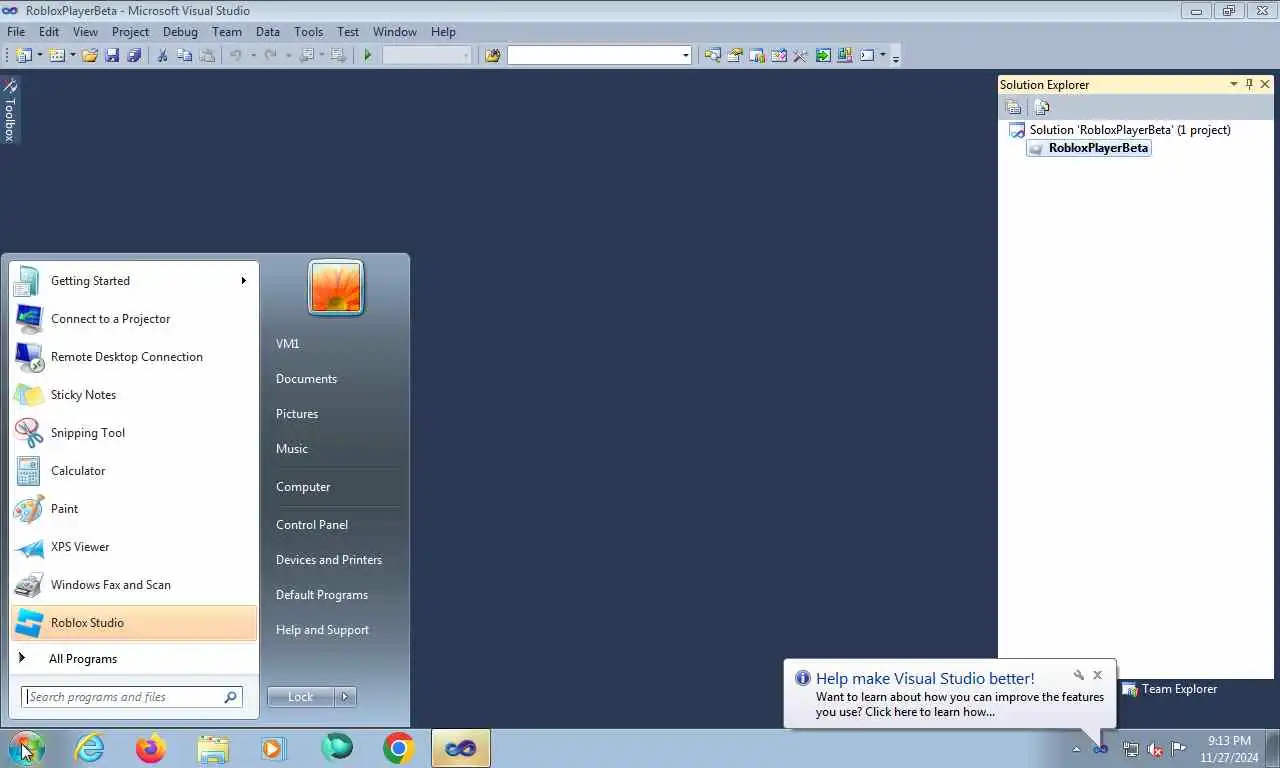The height and width of the screenshot is (768, 1280).
Task: Open the Solution Explorer window position dropdown
Action: [1233, 85]
